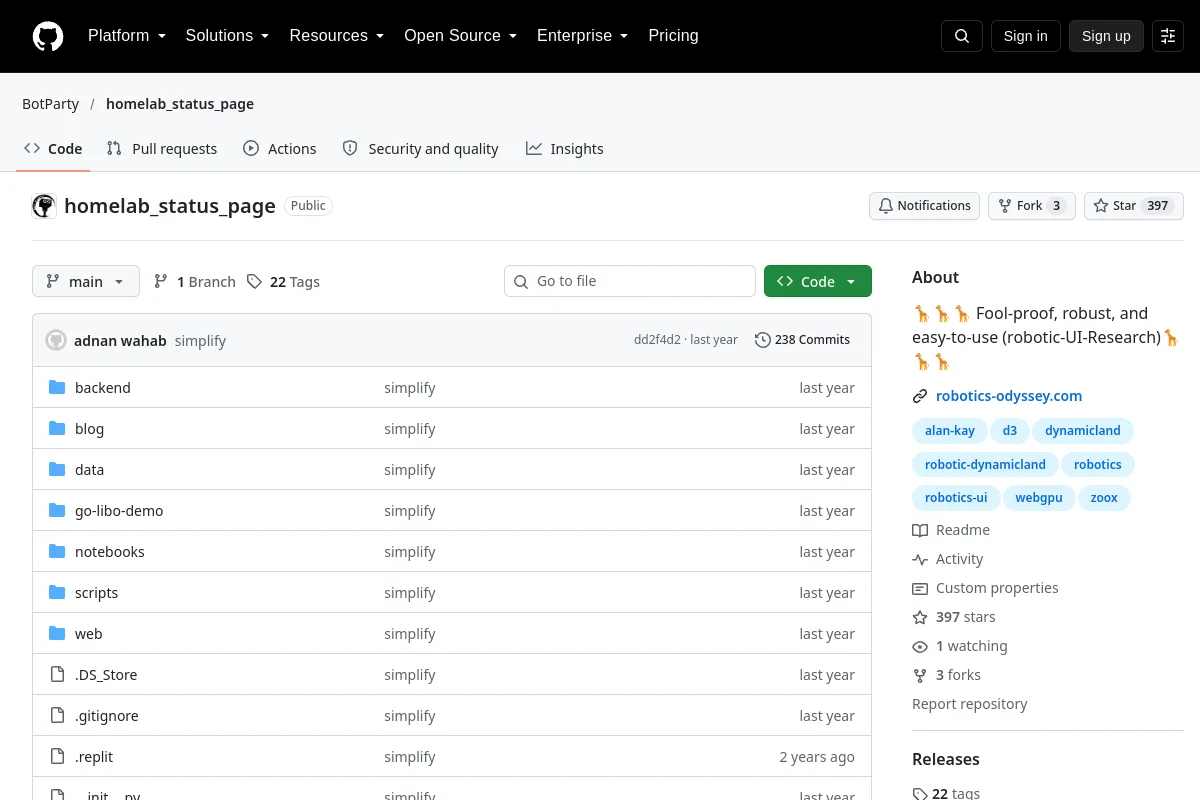Image resolution: width=1200 pixels, height=800 pixels.
Task: Switch to the Pull requests tab
Action: coord(162,148)
